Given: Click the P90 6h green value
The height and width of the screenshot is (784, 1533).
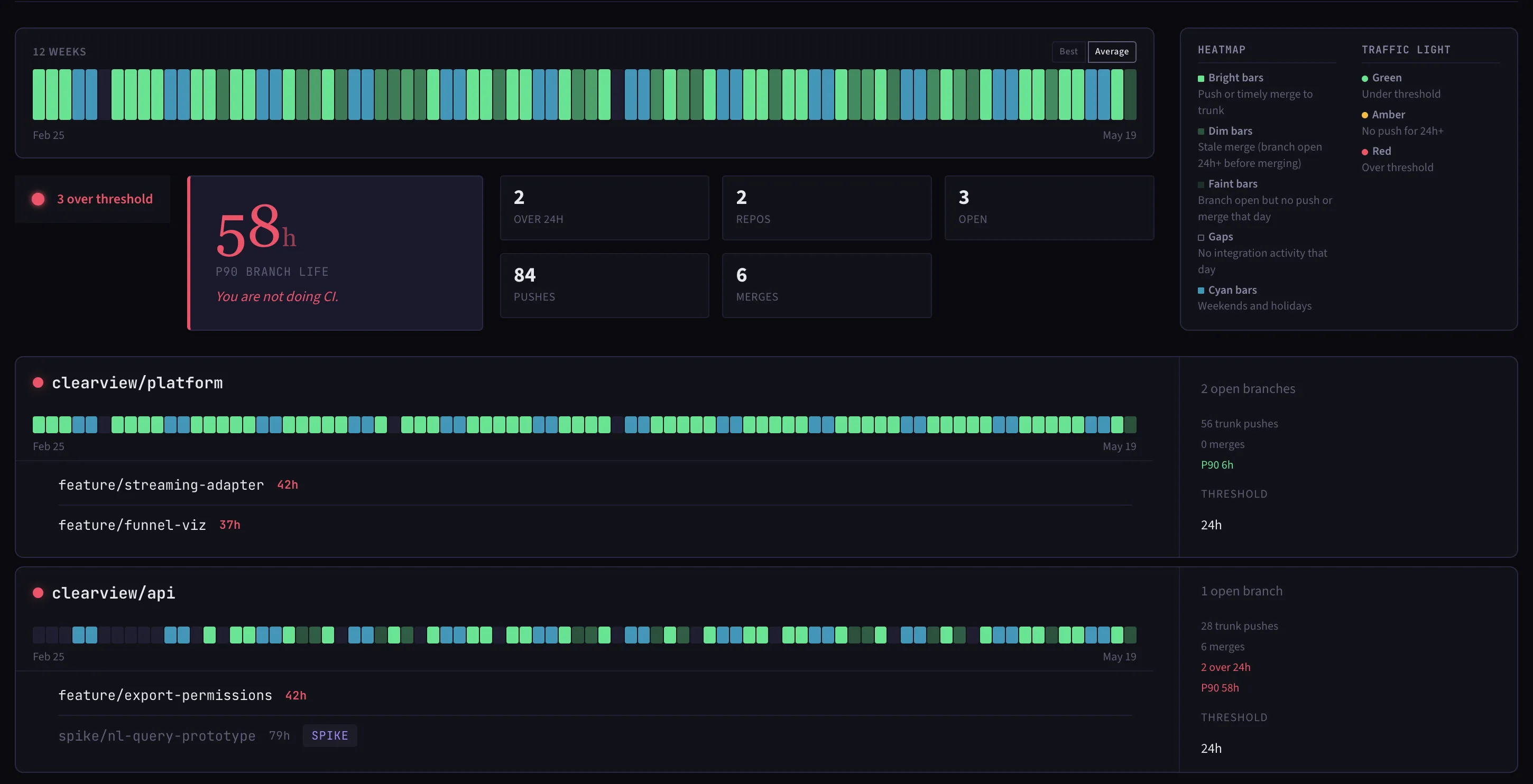Looking at the screenshot, I should pyautogui.click(x=1217, y=464).
